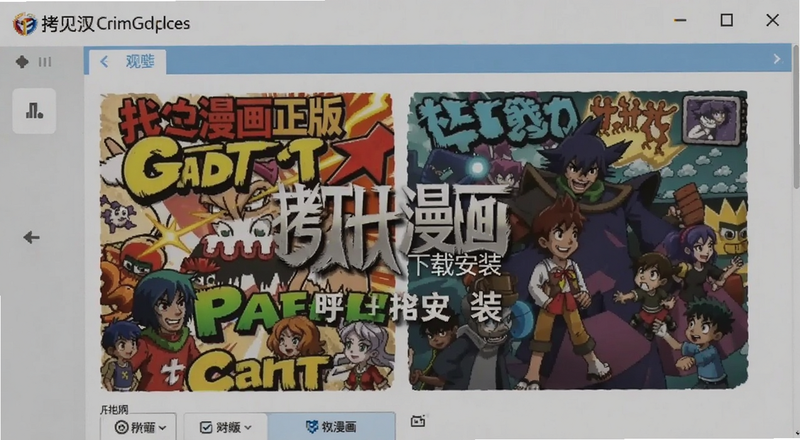
Task: Open the 狱蘁 dropdown
Action: pos(138,427)
